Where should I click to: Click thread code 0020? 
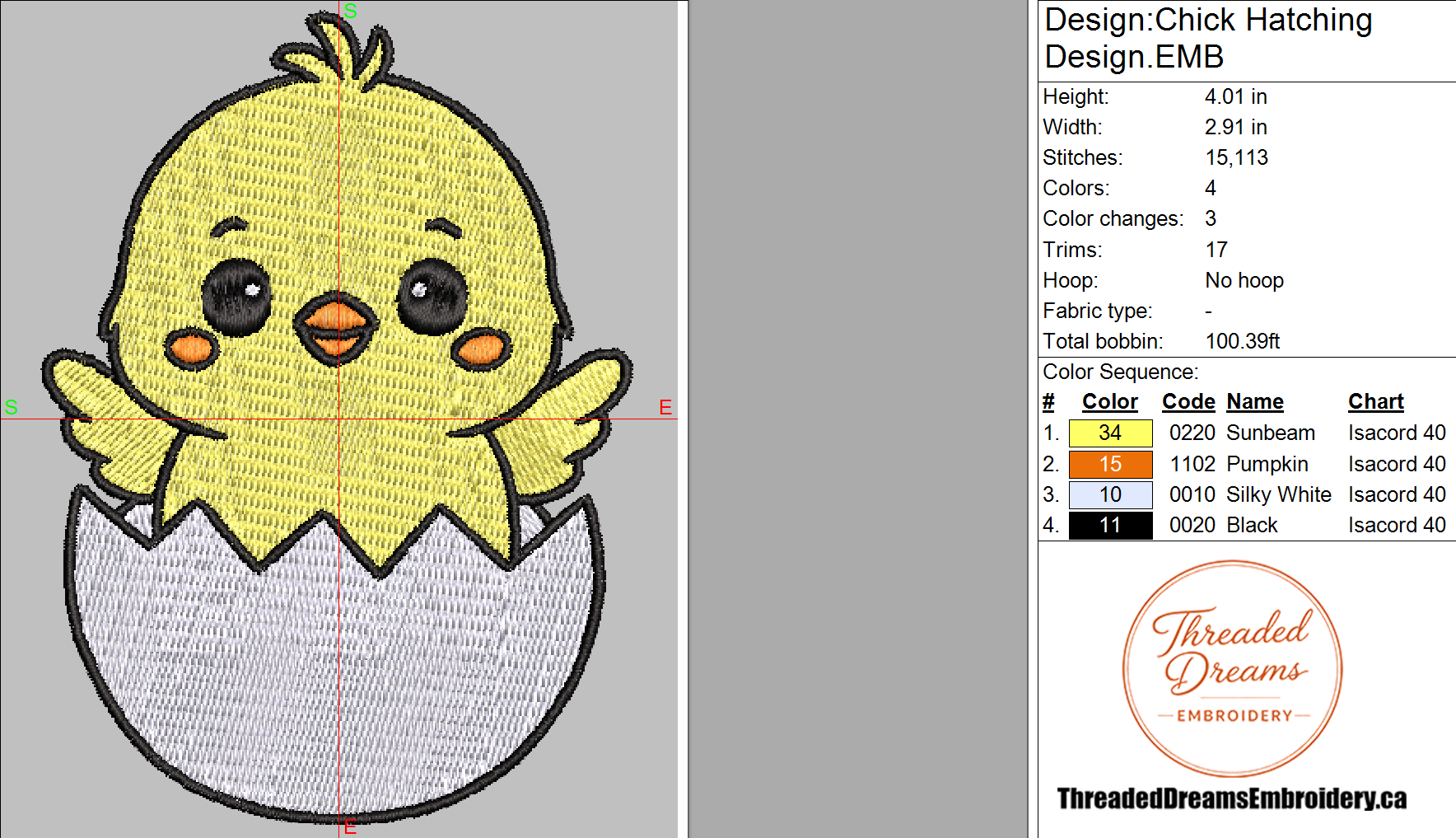click(1192, 525)
